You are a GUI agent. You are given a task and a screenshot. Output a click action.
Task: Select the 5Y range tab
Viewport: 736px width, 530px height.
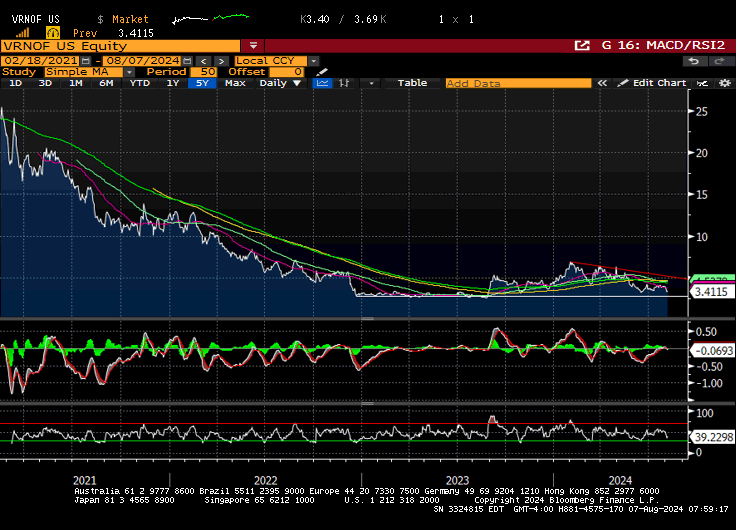point(202,83)
